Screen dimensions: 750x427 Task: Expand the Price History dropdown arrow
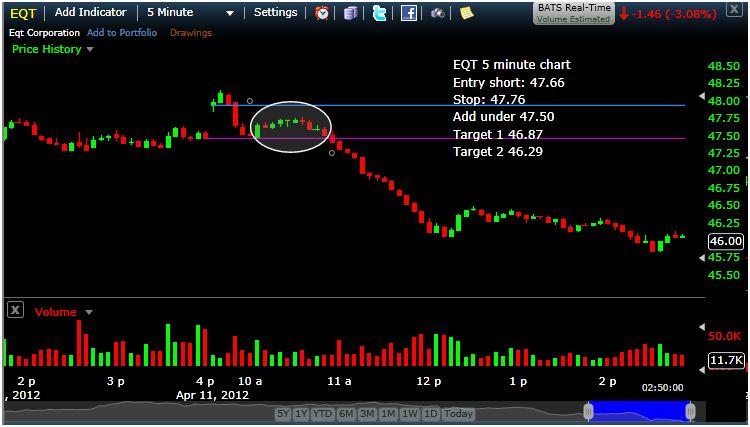pyautogui.click(x=90, y=50)
